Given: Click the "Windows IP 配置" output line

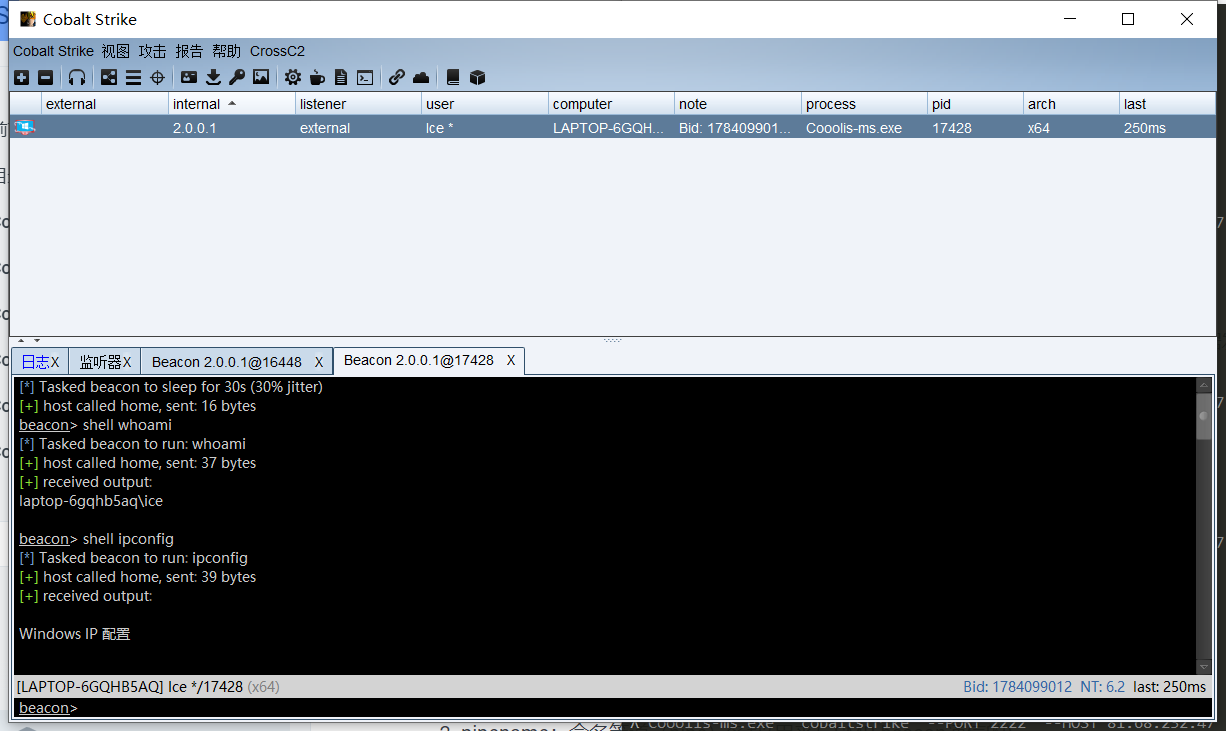Looking at the screenshot, I should point(75,634).
